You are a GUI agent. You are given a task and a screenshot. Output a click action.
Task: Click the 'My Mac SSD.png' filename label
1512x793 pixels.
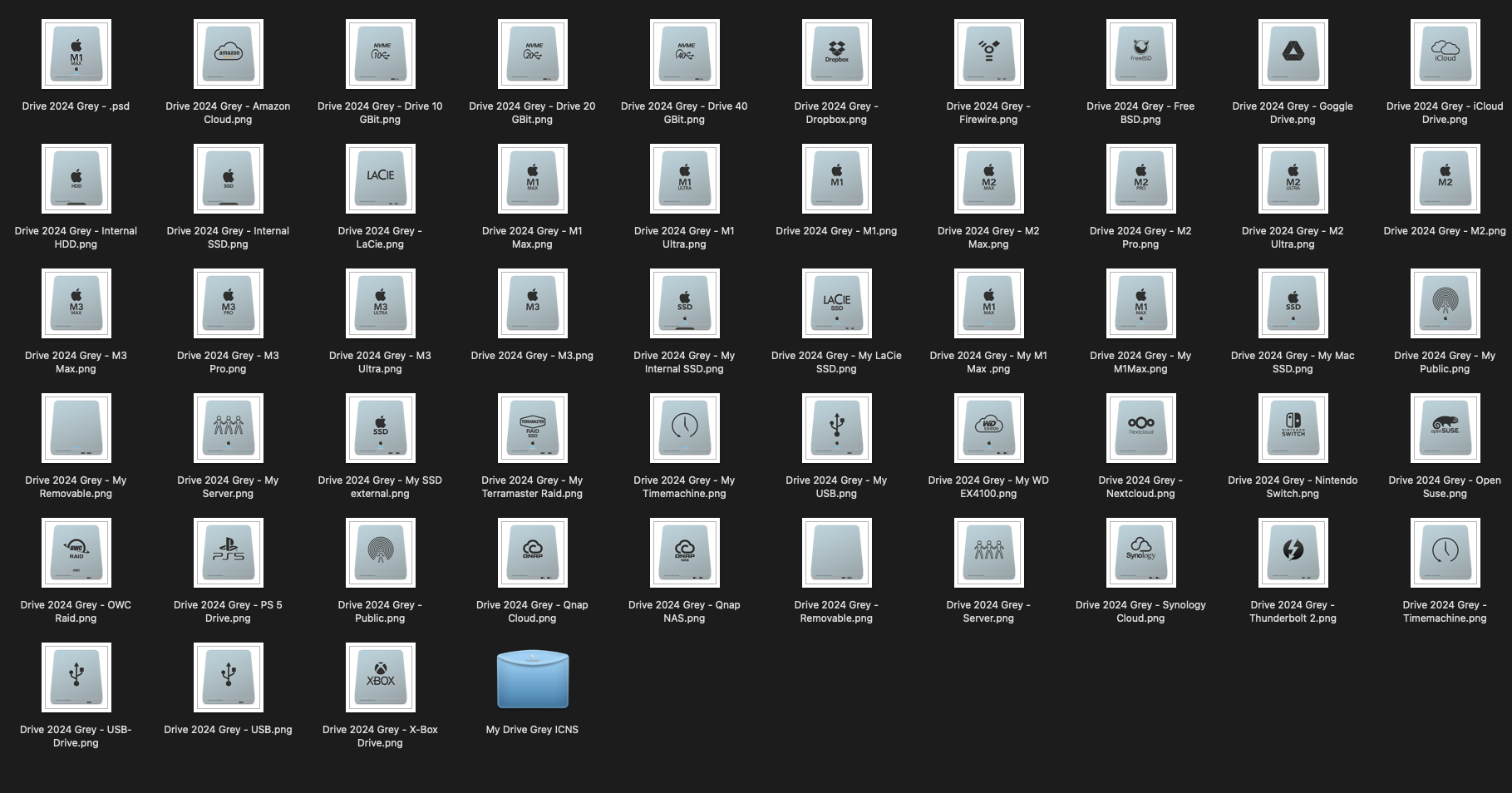[1293, 362]
